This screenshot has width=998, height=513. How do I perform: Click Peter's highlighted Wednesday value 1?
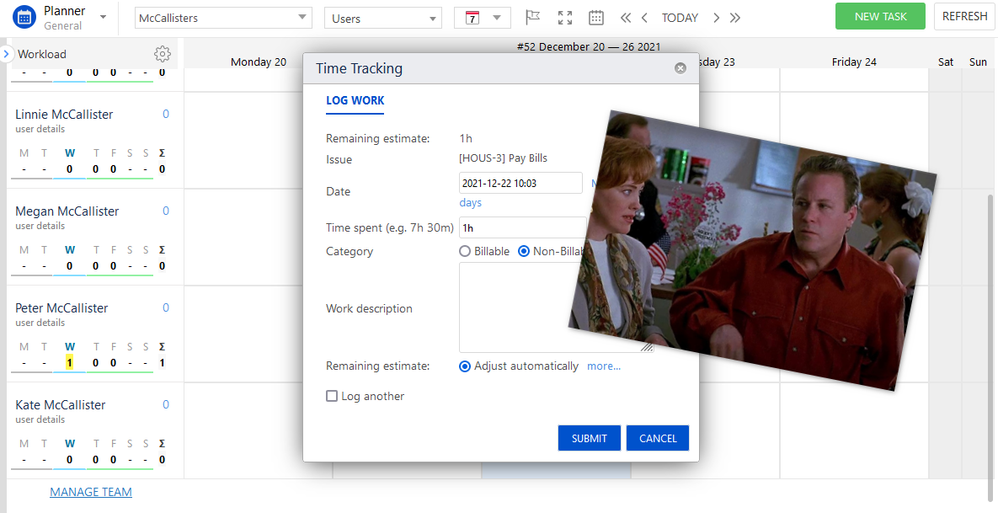[69, 363]
